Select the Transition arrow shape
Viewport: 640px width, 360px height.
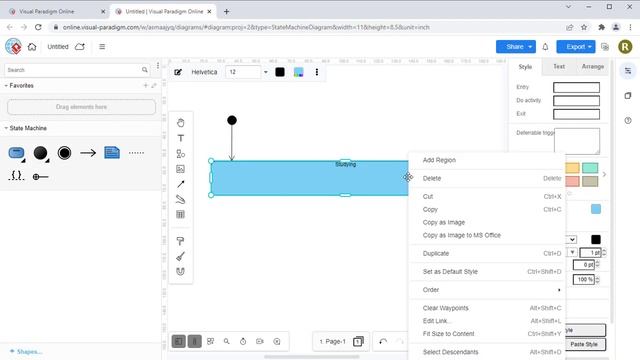(x=88, y=153)
